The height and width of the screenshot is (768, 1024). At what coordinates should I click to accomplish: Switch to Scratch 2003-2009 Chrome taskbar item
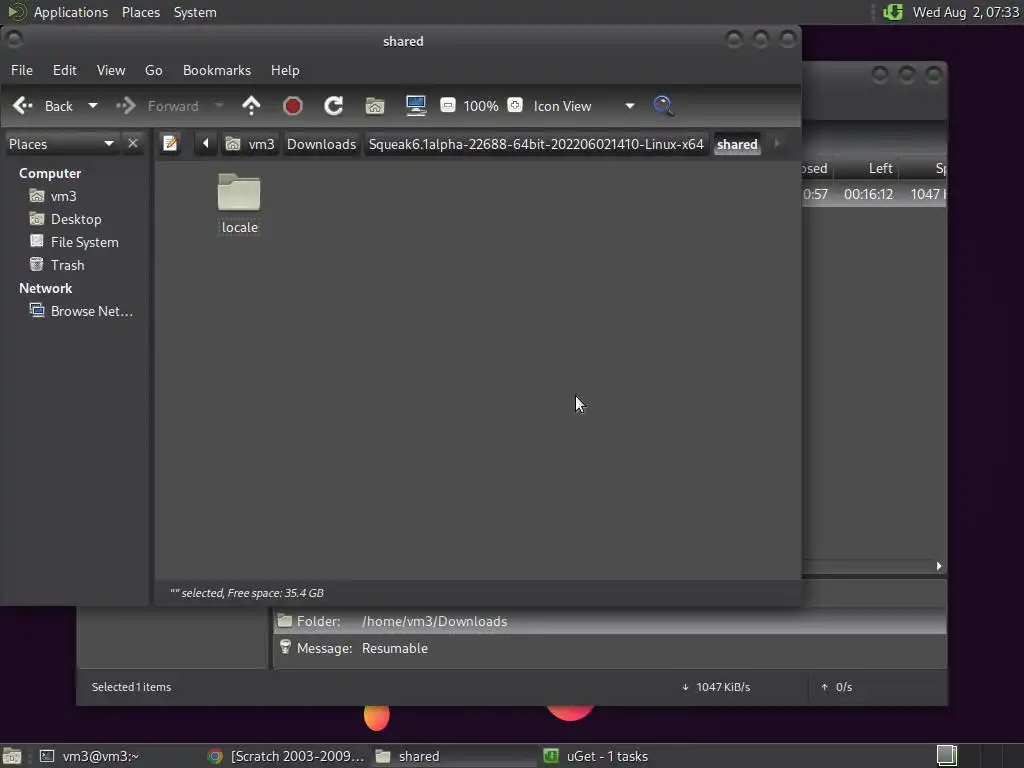tap(286, 756)
